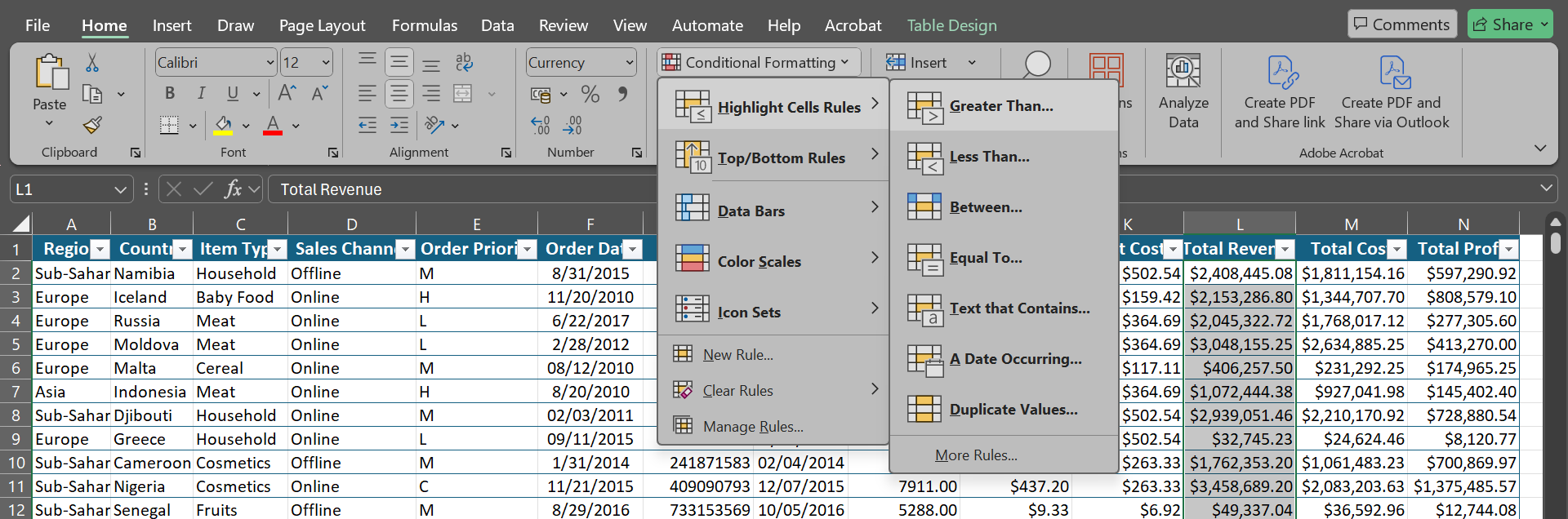The image size is (1568, 519).
Task: Open Top/Bottom Rules submenu
Action: click(773, 157)
